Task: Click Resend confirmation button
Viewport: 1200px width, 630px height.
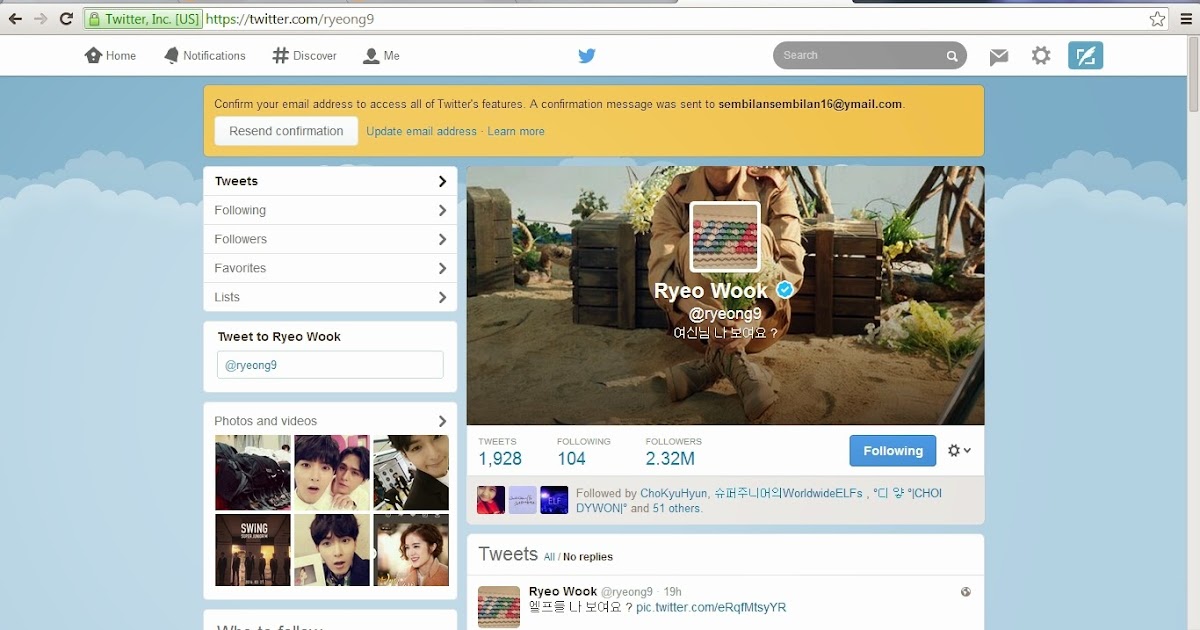Action: 286,131
